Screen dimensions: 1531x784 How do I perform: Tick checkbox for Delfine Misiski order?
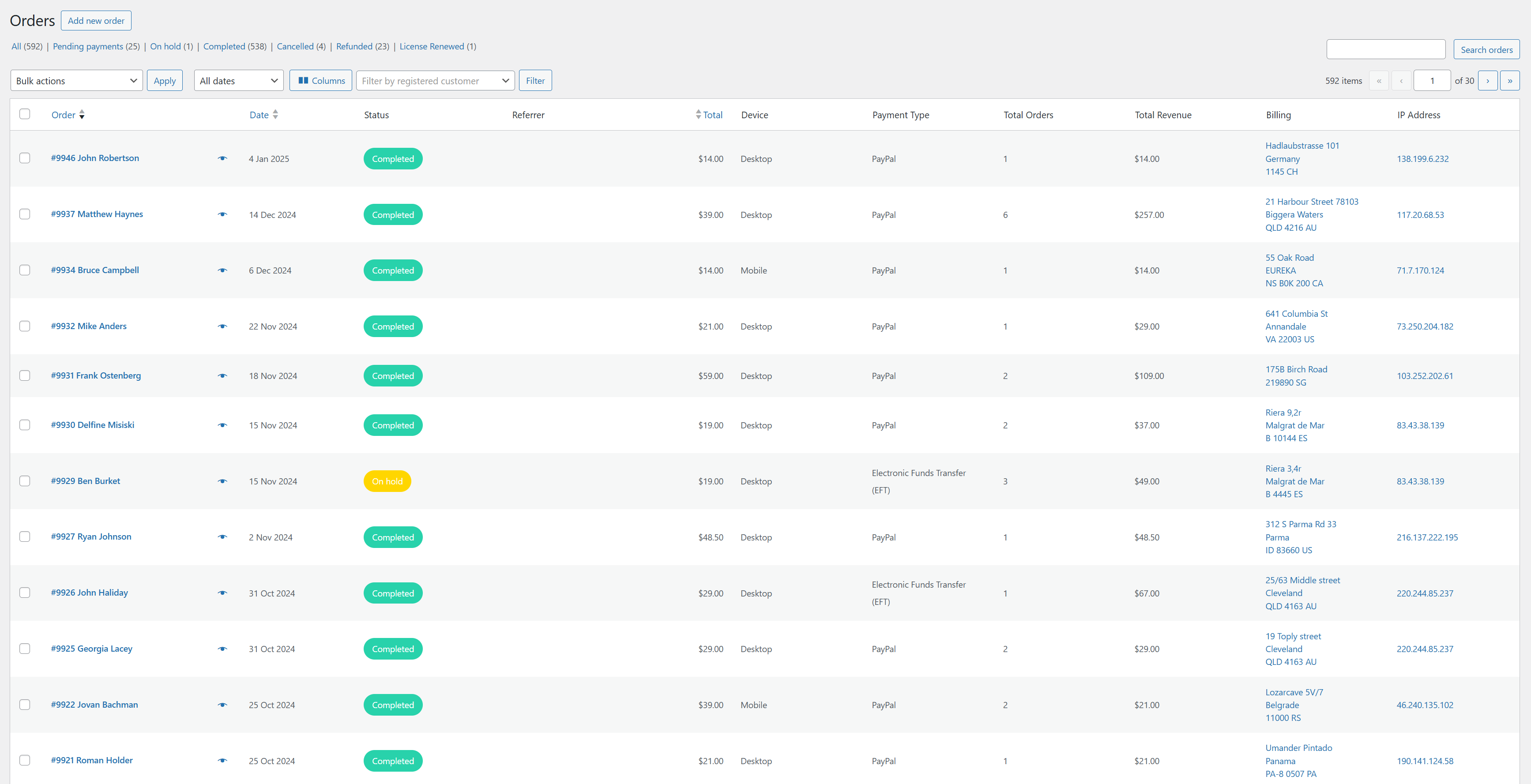[24, 425]
